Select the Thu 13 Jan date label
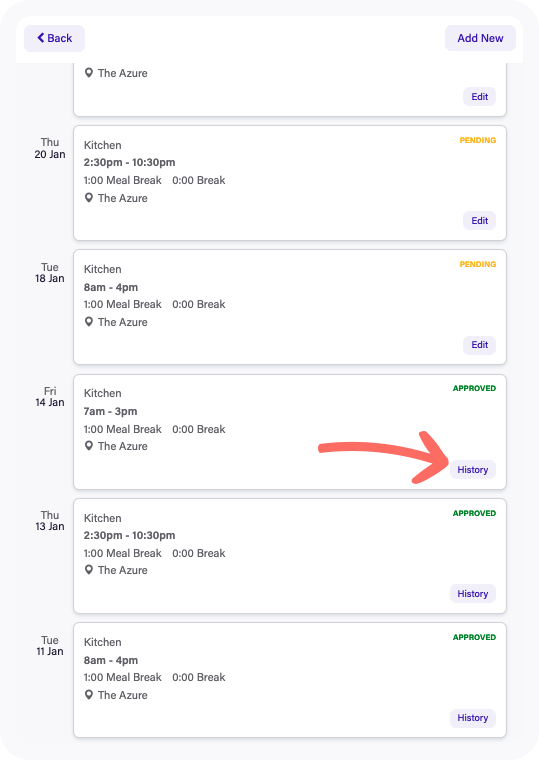Image resolution: width=539 pixels, height=760 pixels. (50, 521)
